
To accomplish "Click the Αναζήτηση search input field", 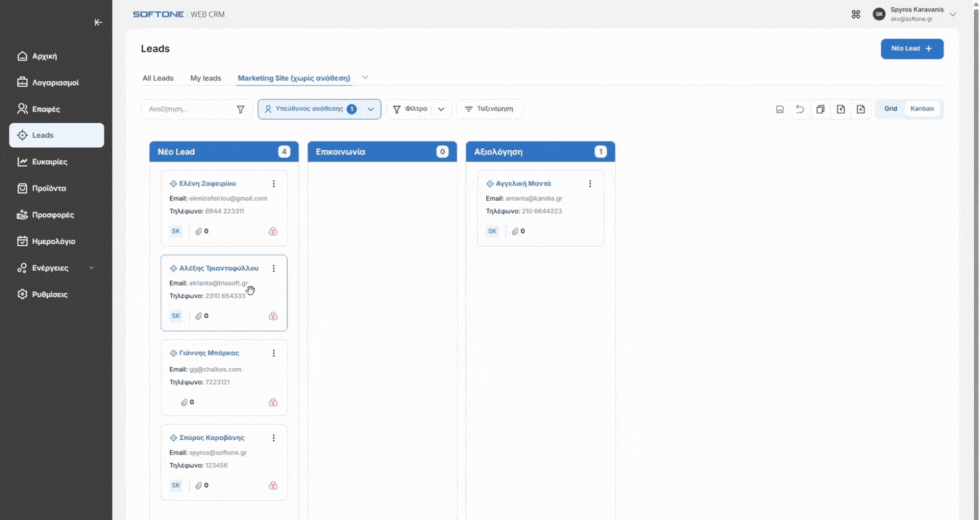I will click(186, 109).
